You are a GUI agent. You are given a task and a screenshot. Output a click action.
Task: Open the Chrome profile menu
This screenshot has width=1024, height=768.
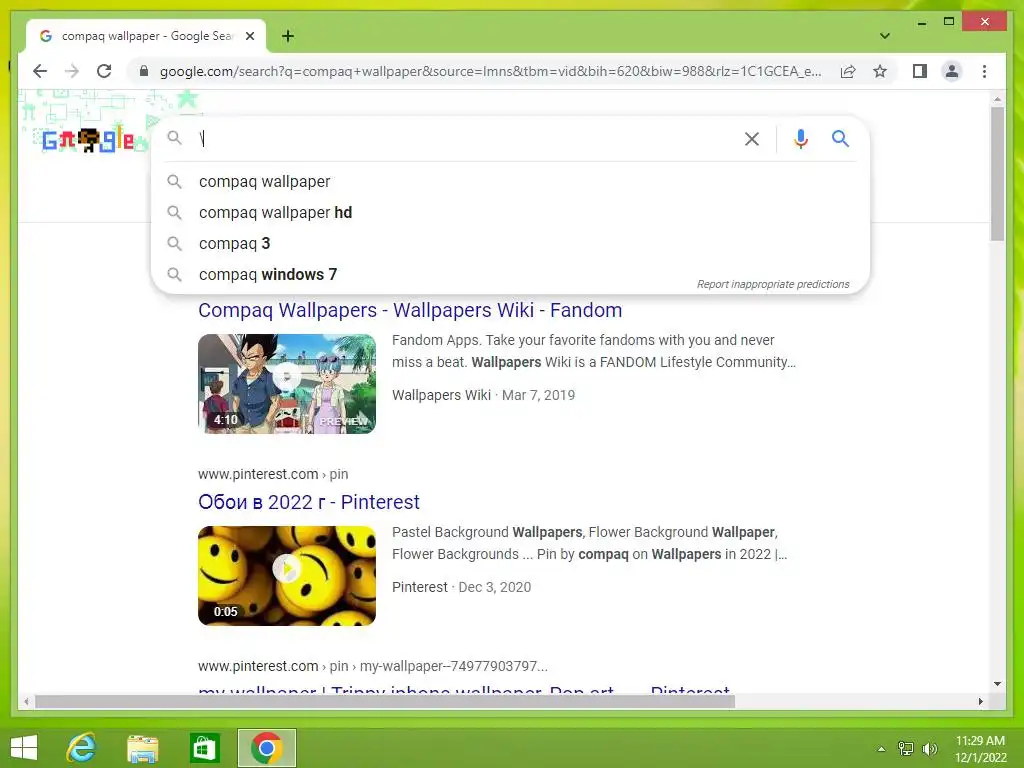[x=952, y=71]
